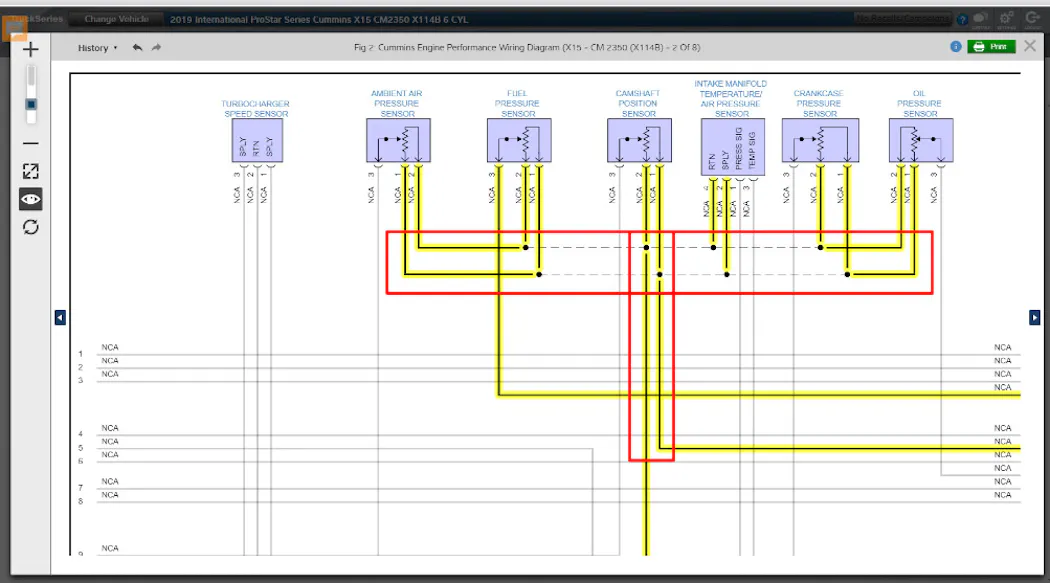The height and width of the screenshot is (583, 1050).
Task: Click the green Print button
Action: (x=991, y=46)
